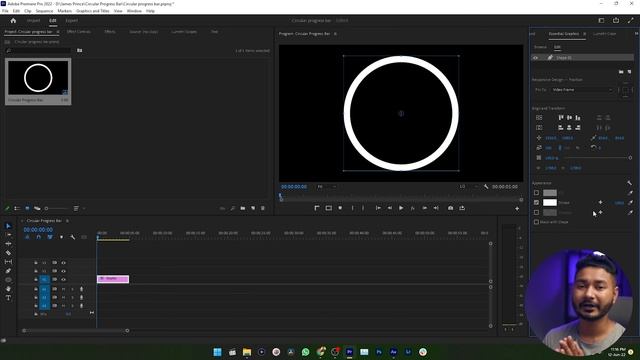Select the Hand tool
The image size is (640, 360).
(x=8, y=289)
